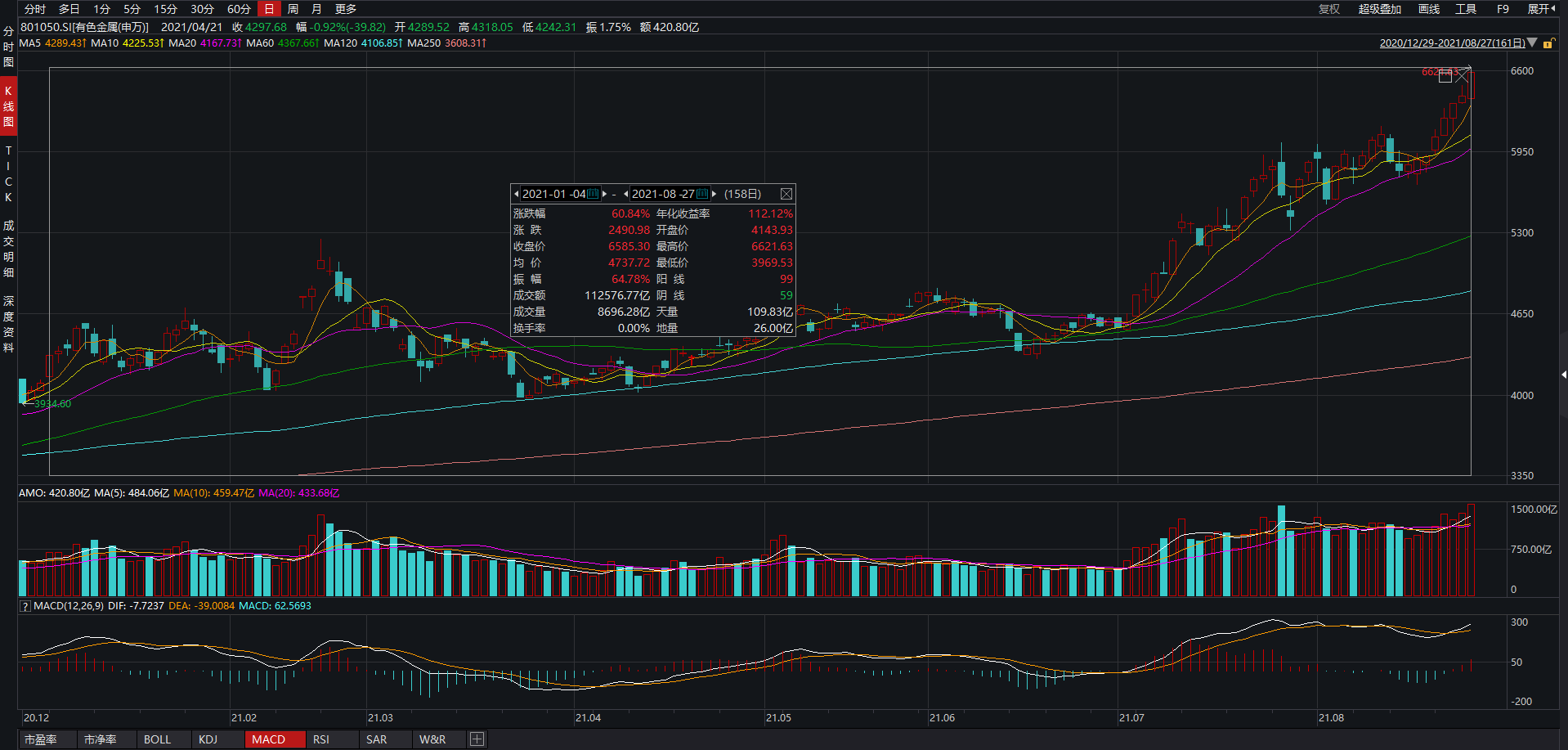The image size is (1568, 750).
Task: Open the 复权 adjustment menu
Action: (x=1329, y=9)
